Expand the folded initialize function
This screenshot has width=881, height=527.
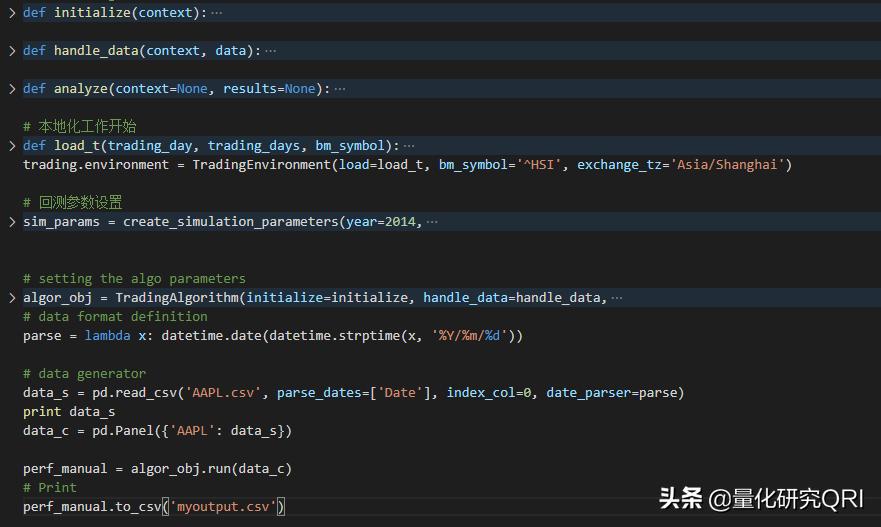pos(12,12)
